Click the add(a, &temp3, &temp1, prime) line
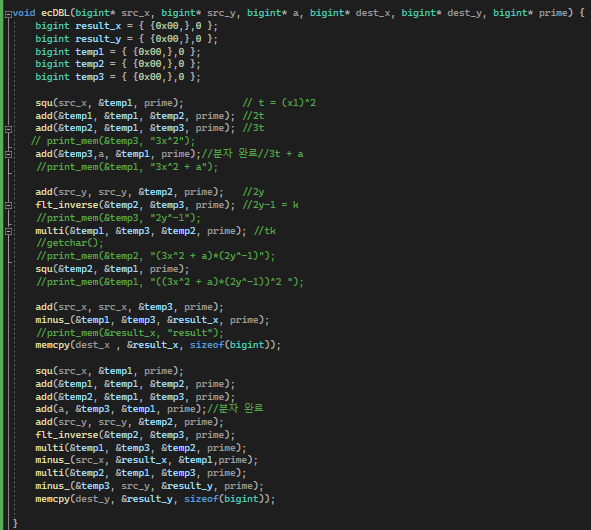591x530 pixels. point(121,409)
